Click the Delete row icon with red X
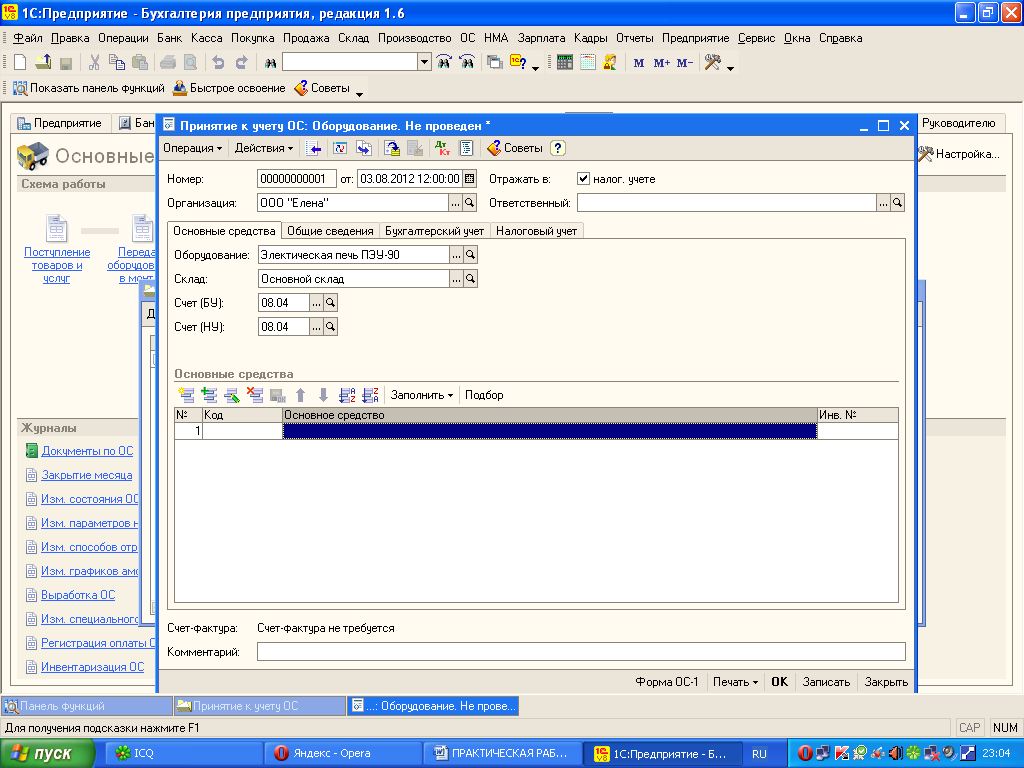This screenshot has height=768, width=1024. coord(255,394)
